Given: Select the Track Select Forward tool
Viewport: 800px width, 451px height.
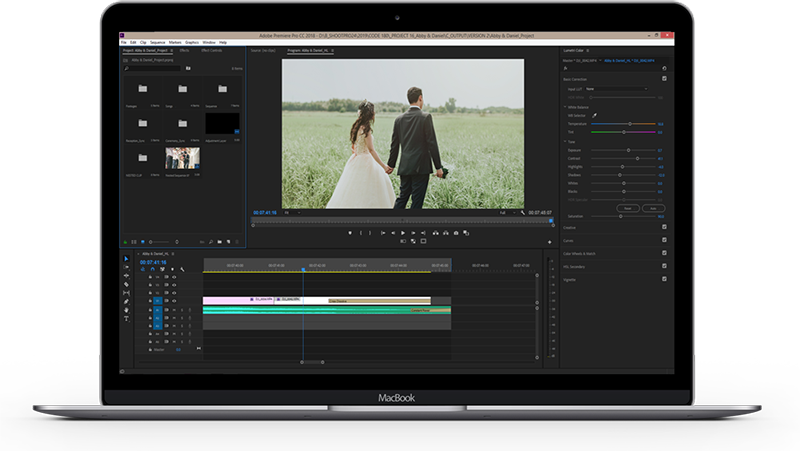Looking at the screenshot, I should (x=126, y=267).
